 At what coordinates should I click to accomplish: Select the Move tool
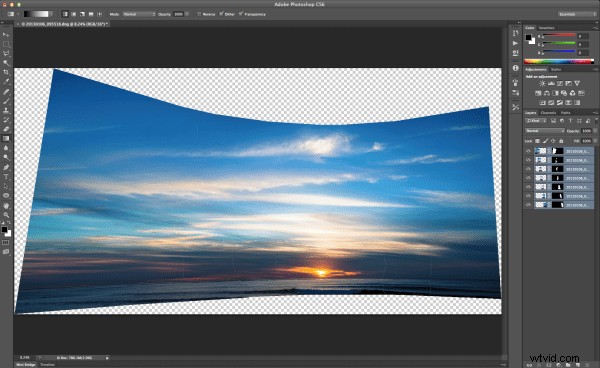(6, 35)
